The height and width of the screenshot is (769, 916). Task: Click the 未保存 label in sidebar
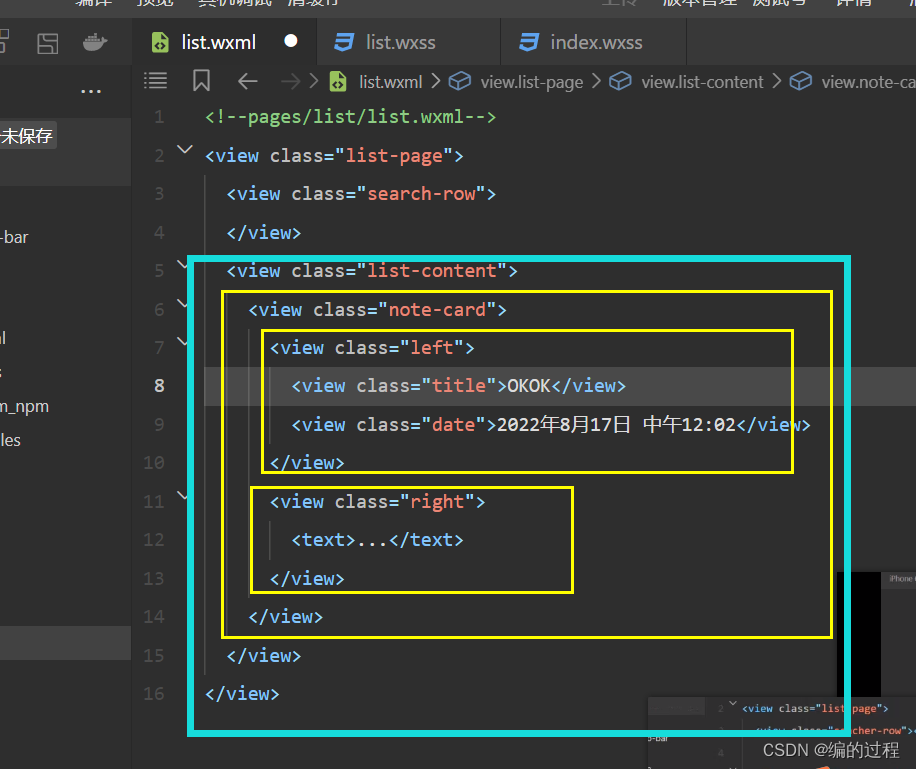tap(27, 136)
